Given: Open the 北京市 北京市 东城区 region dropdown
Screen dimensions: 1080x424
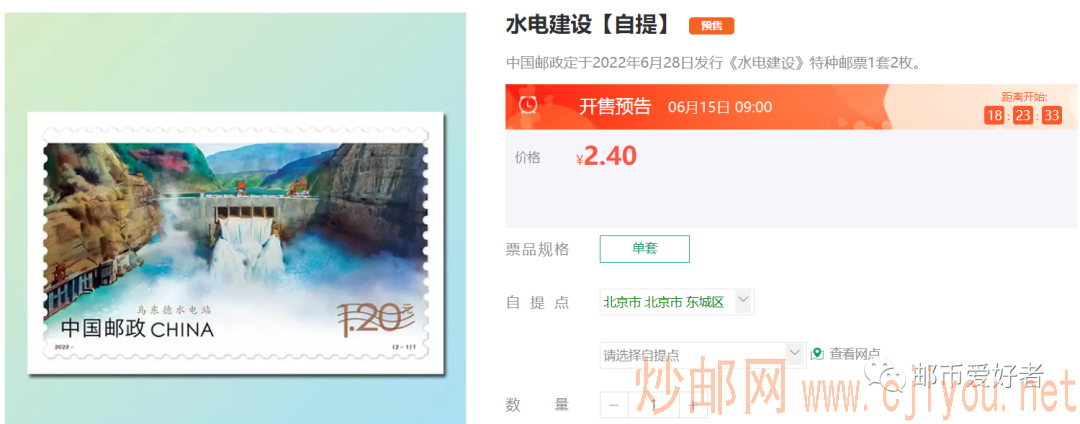Looking at the screenshot, I should tap(677, 302).
